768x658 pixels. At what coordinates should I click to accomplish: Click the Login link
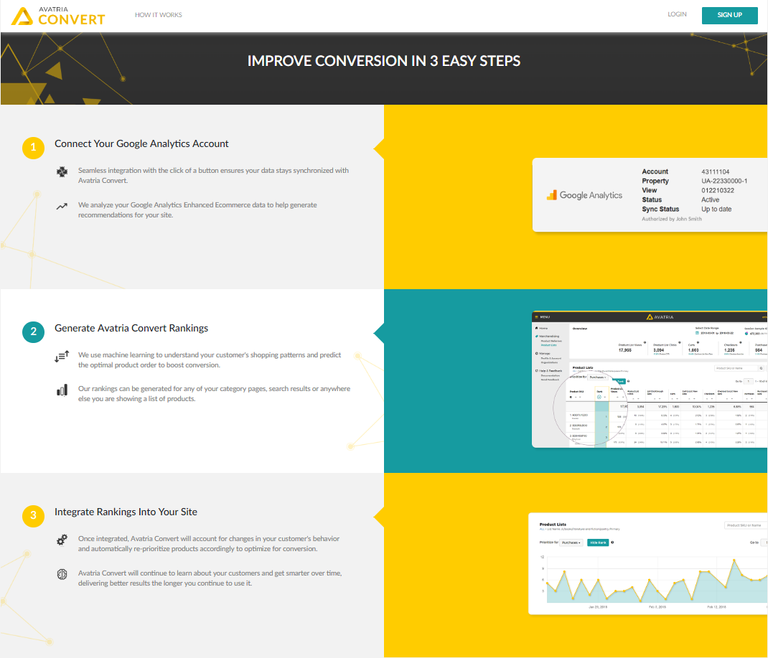[677, 15]
